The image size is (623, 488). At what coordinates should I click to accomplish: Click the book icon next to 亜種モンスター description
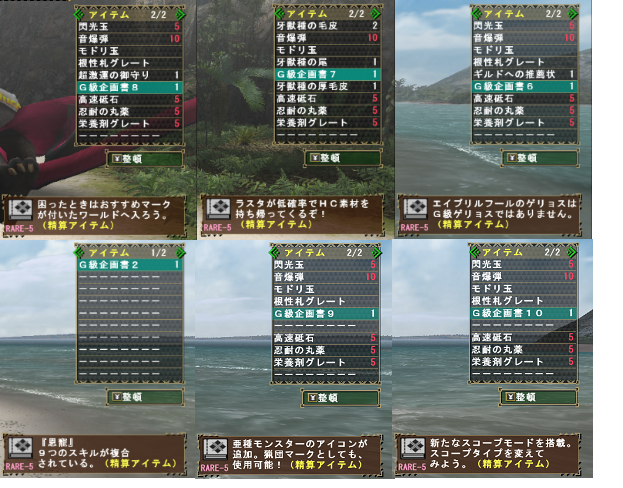click(x=215, y=449)
